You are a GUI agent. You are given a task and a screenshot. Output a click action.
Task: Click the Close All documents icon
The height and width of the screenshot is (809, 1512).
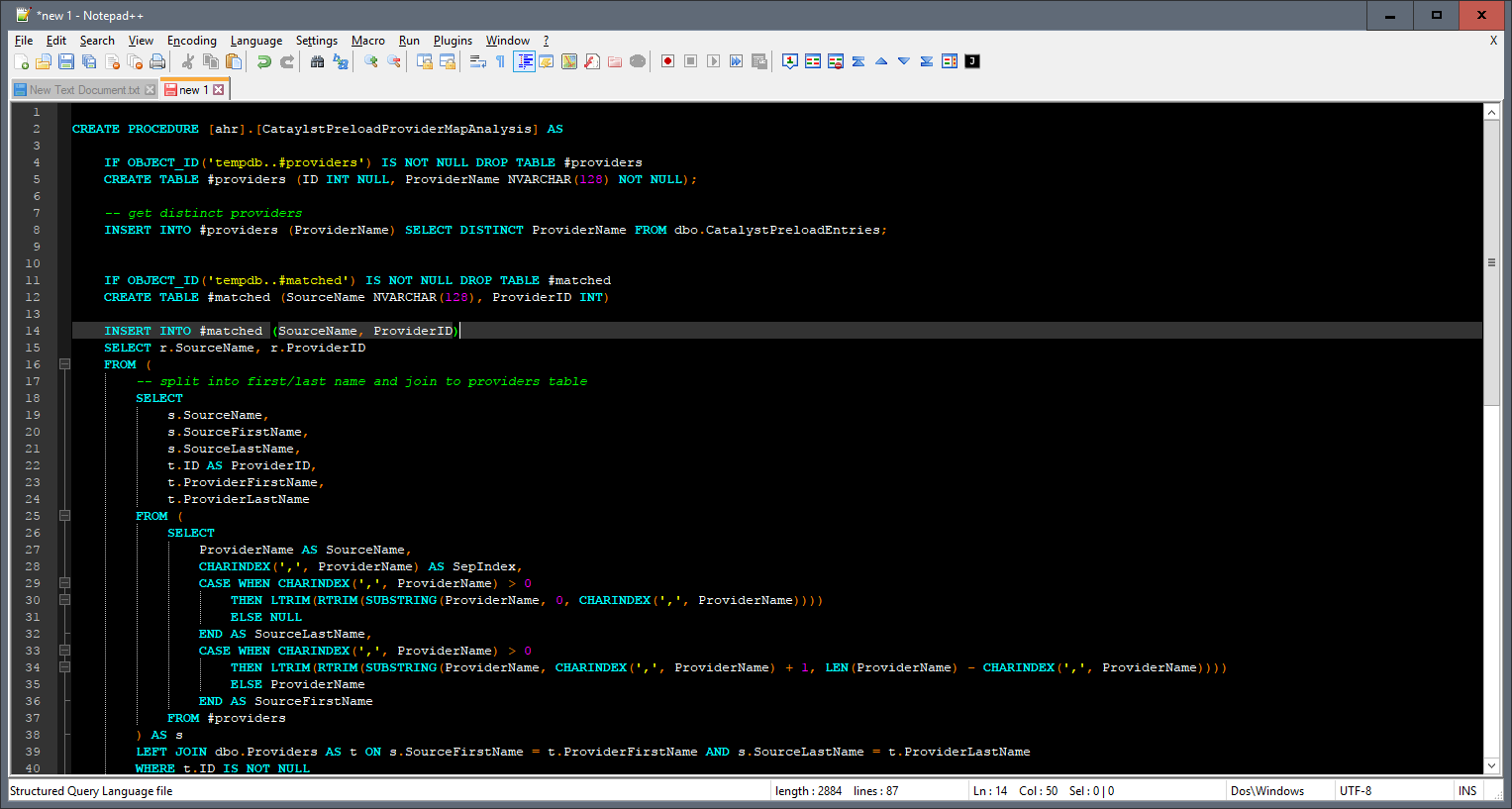point(135,61)
